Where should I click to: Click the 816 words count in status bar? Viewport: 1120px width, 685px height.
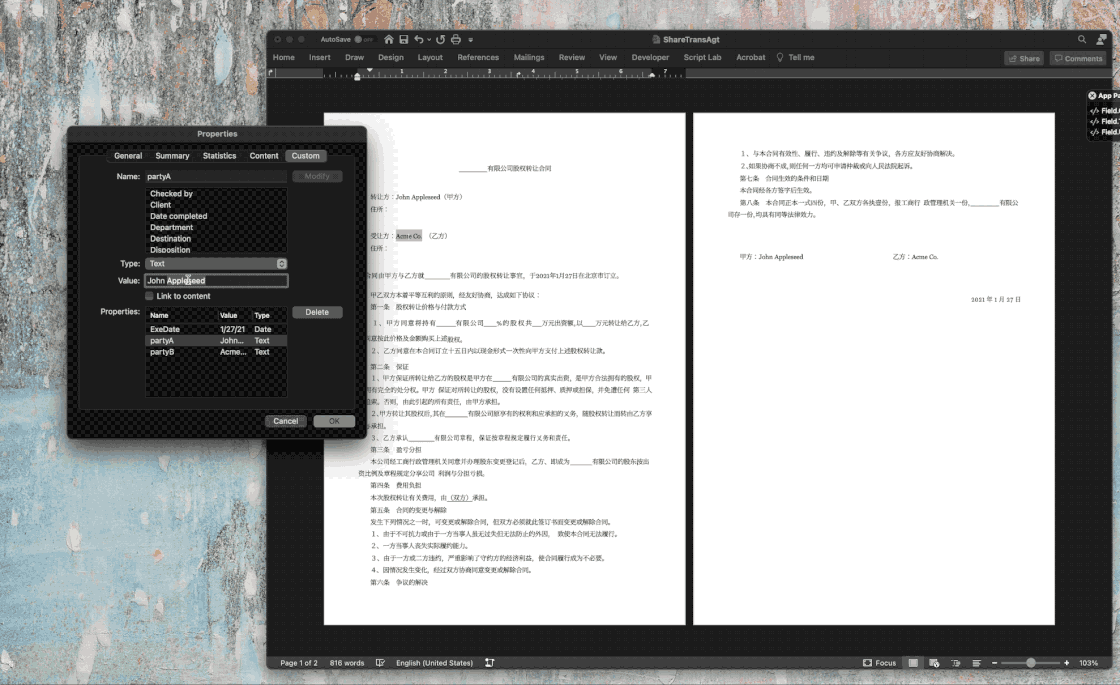pyautogui.click(x=346, y=663)
